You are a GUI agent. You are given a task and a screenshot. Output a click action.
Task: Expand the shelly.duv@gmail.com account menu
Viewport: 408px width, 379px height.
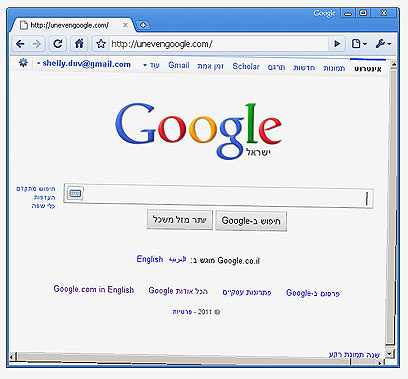pyautogui.click(x=84, y=64)
